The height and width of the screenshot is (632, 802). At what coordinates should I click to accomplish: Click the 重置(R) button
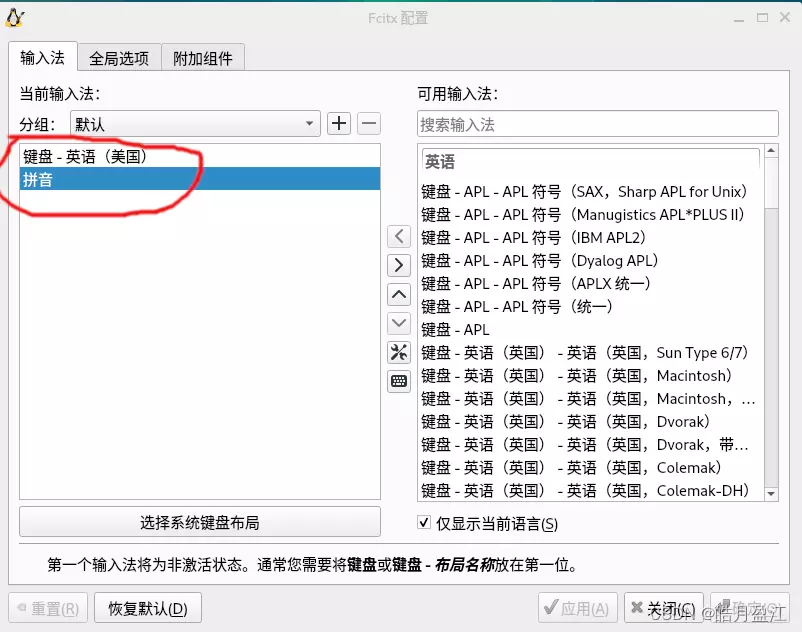(x=48, y=608)
